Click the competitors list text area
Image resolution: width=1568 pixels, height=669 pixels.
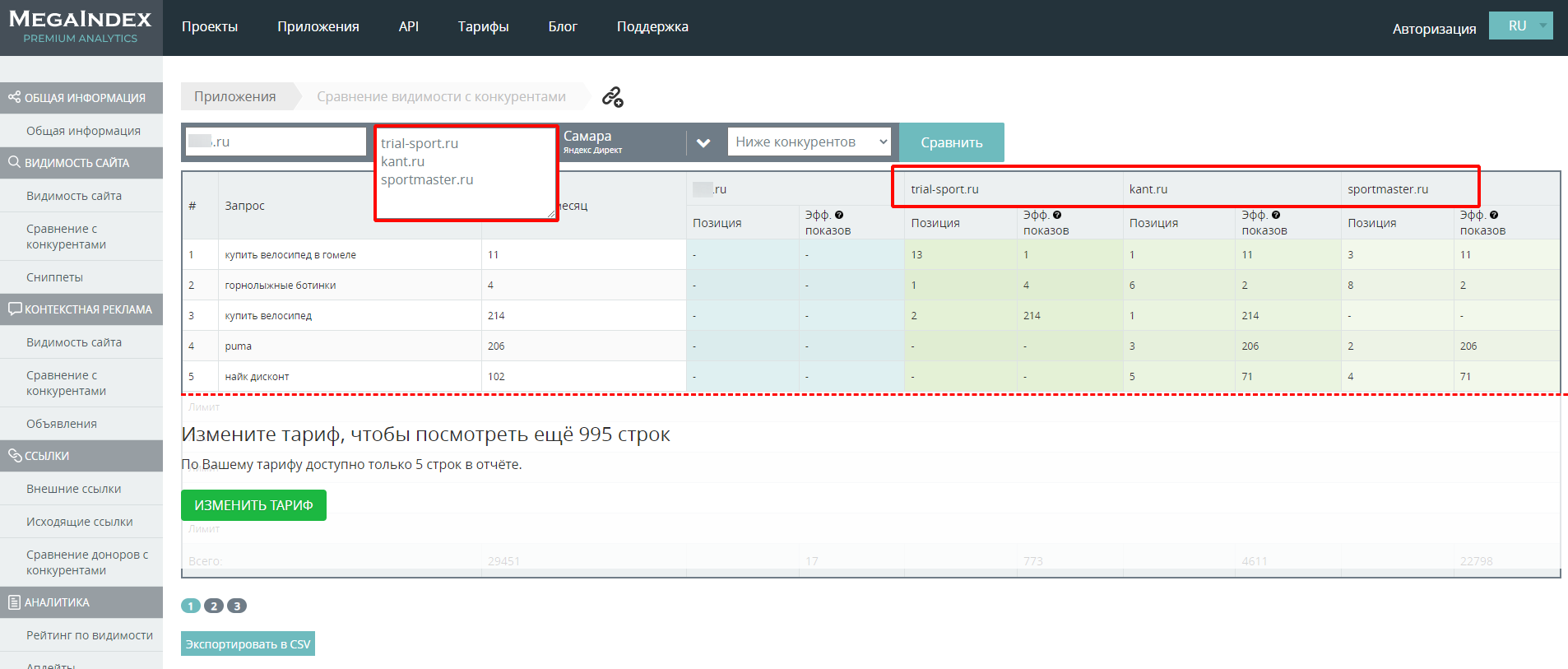click(x=466, y=173)
